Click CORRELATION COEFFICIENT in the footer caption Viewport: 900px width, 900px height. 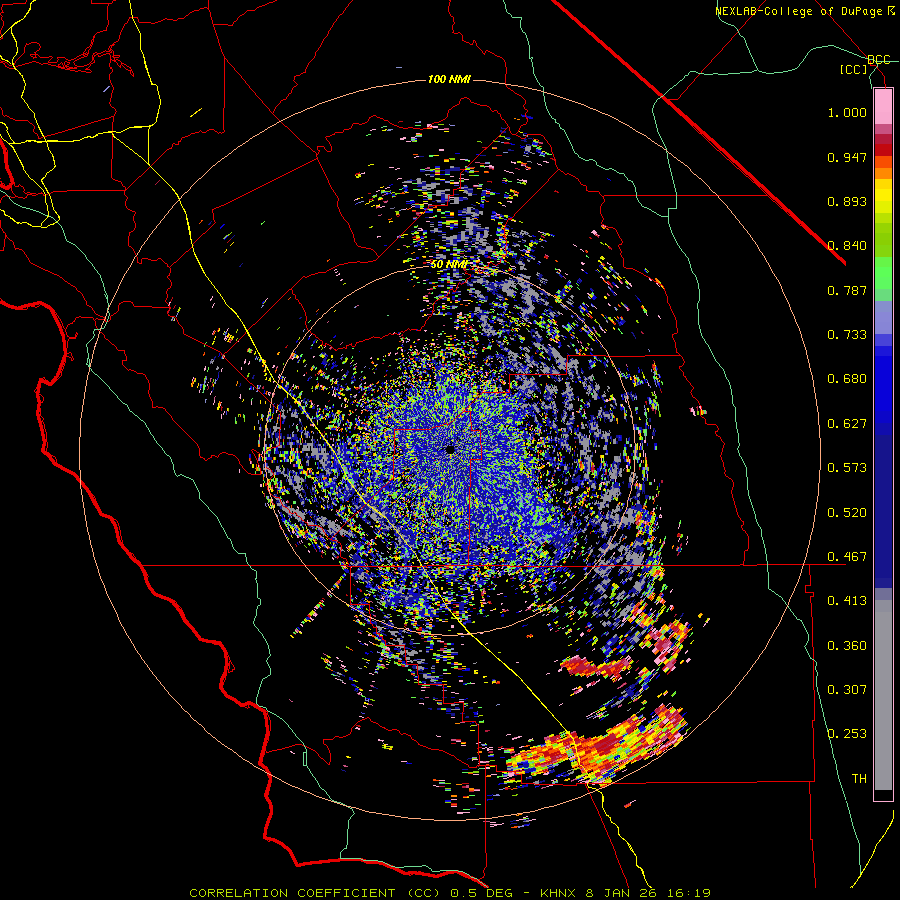[292, 893]
